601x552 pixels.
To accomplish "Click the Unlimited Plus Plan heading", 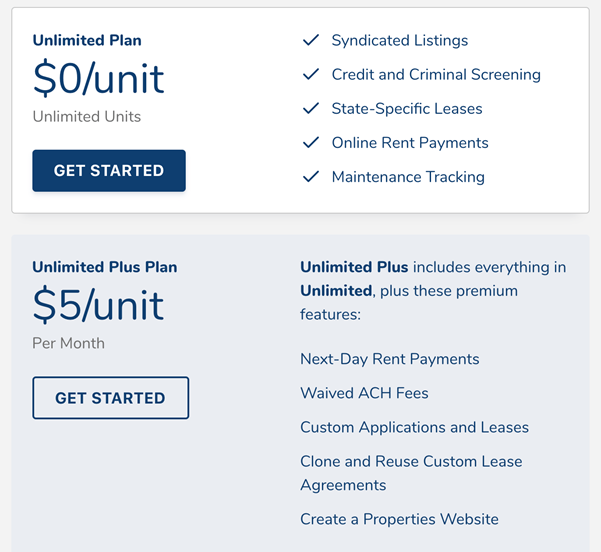I will point(105,267).
